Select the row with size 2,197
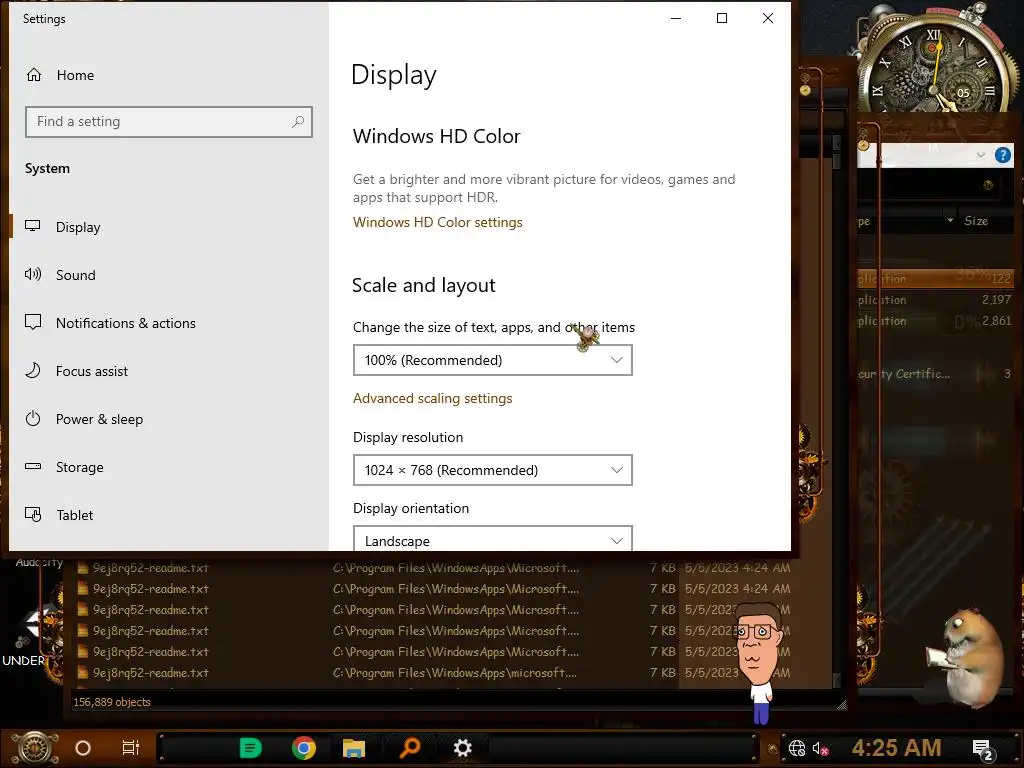Screen dimensions: 1024x768 tap(935, 300)
